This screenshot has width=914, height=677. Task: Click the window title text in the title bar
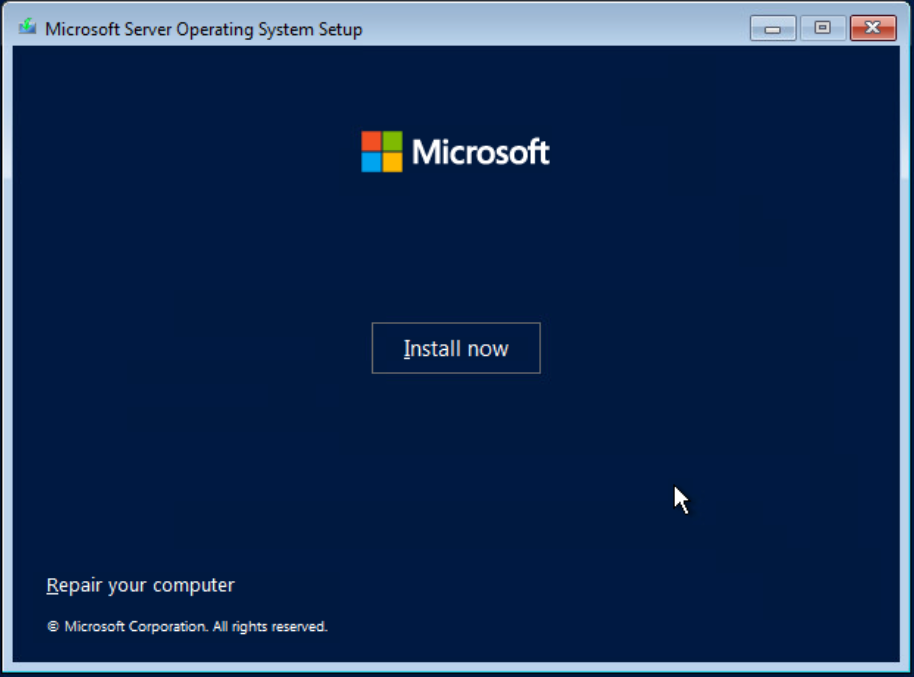204,29
